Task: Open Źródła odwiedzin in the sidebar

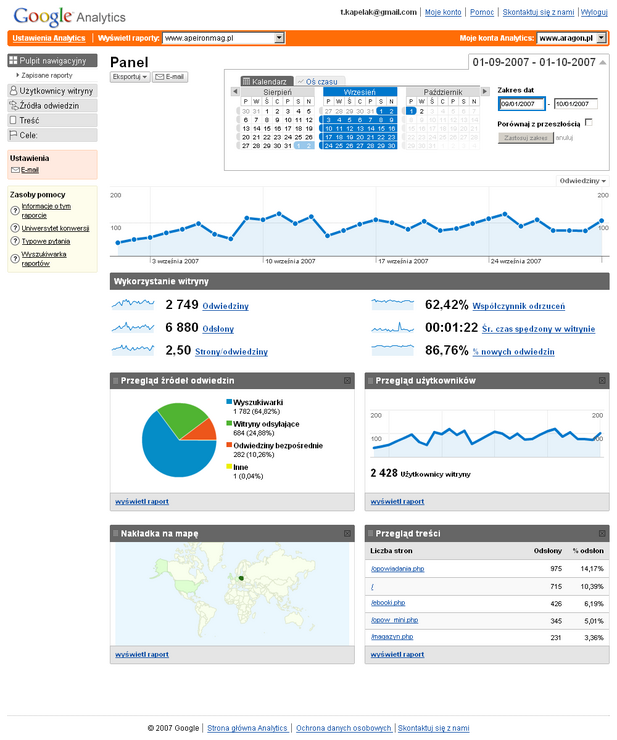Action: click(48, 105)
